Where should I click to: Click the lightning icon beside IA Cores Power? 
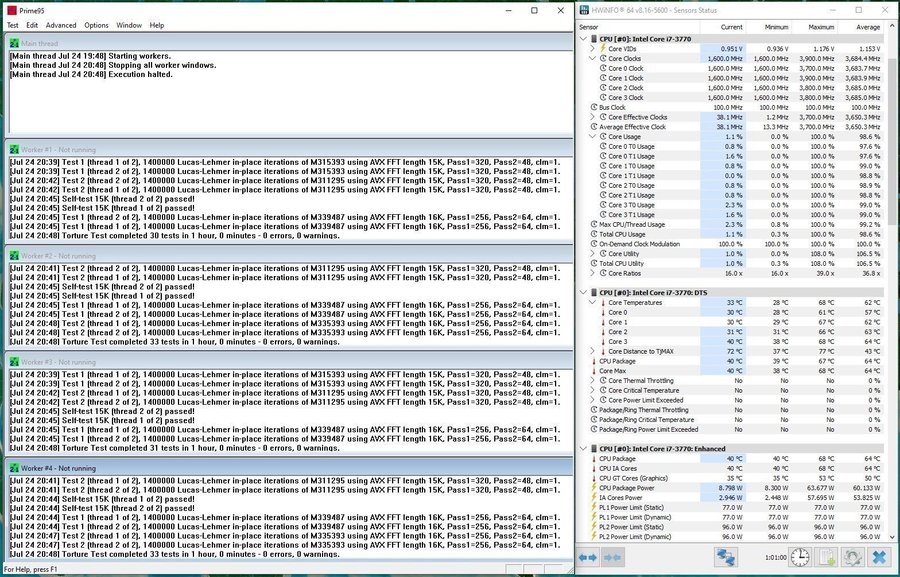pyautogui.click(x=594, y=498)
